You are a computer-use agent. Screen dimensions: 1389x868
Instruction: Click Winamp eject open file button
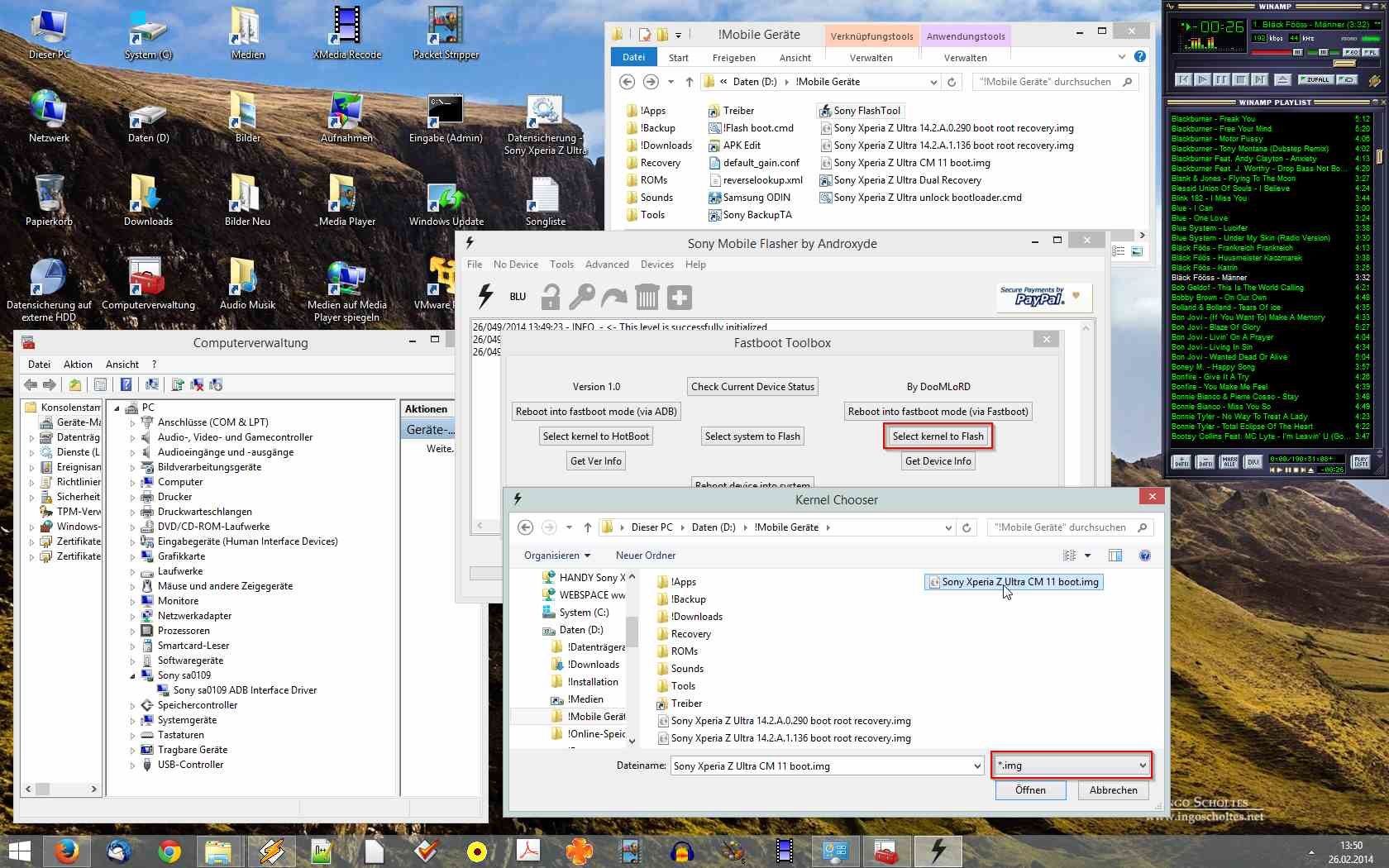click(1282, 79)
